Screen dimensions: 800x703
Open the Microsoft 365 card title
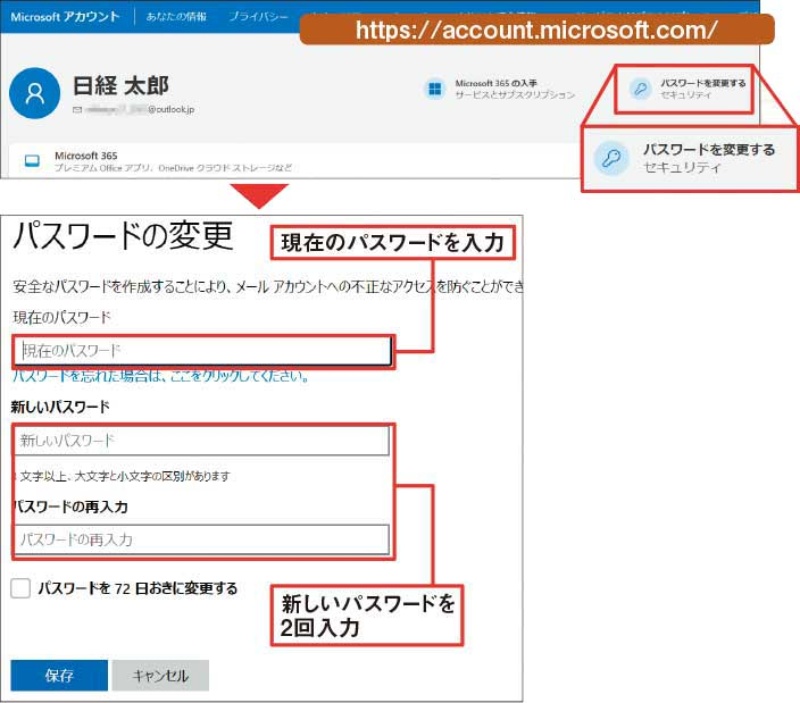[86, 156]
